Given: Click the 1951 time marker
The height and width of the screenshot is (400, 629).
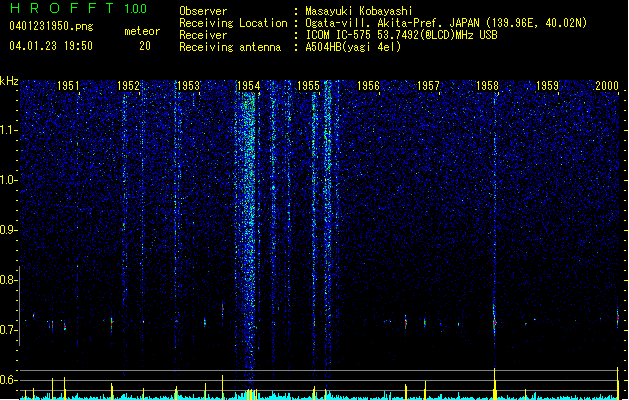Looking at the screenshot, I should 68,86.
